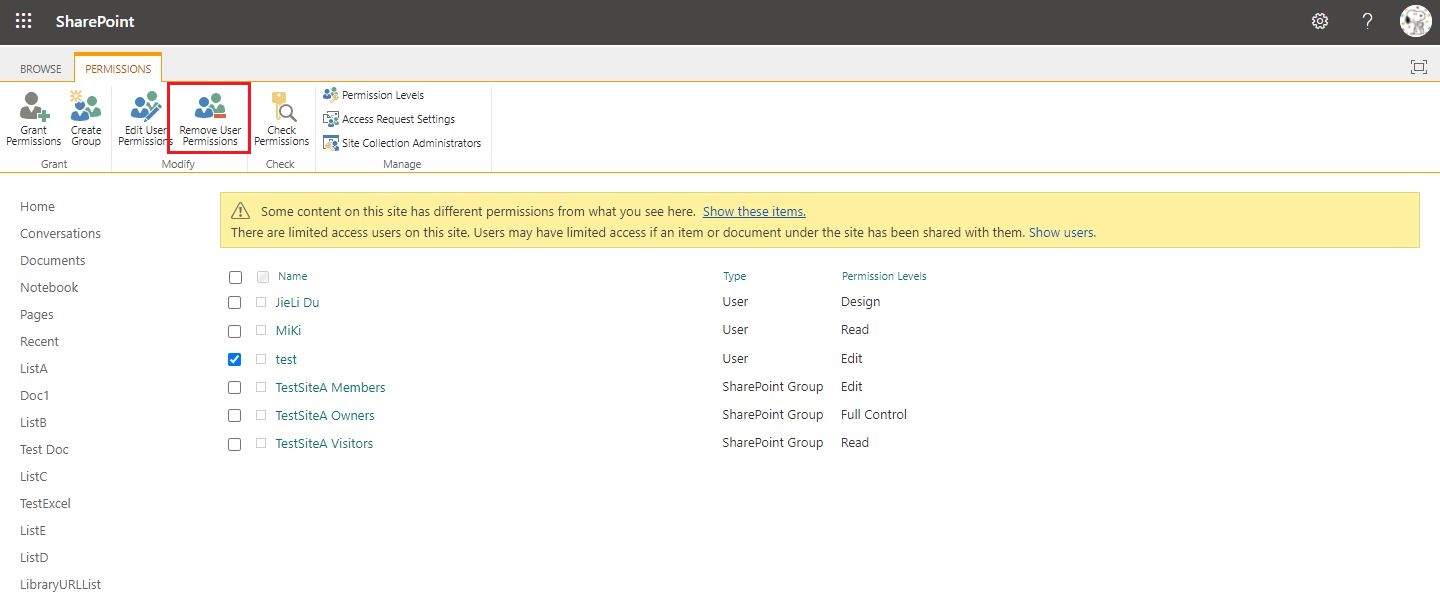
Task: Click Edit User Permissions icon
Action: [x=145, y=120]
